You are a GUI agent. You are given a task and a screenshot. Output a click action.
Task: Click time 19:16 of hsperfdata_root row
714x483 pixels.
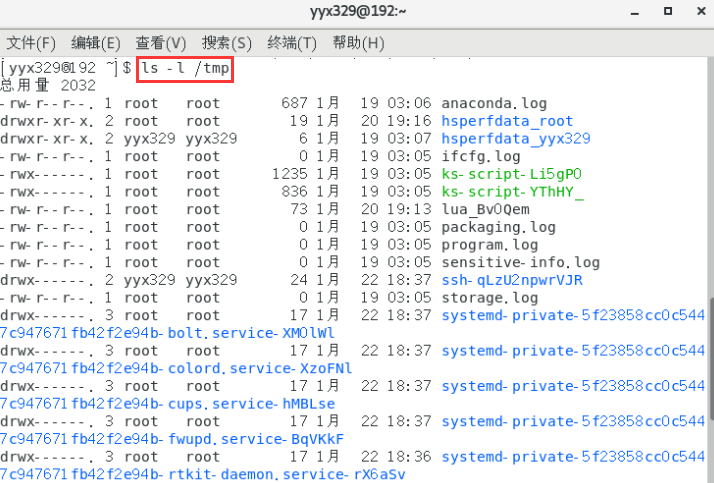409,121
